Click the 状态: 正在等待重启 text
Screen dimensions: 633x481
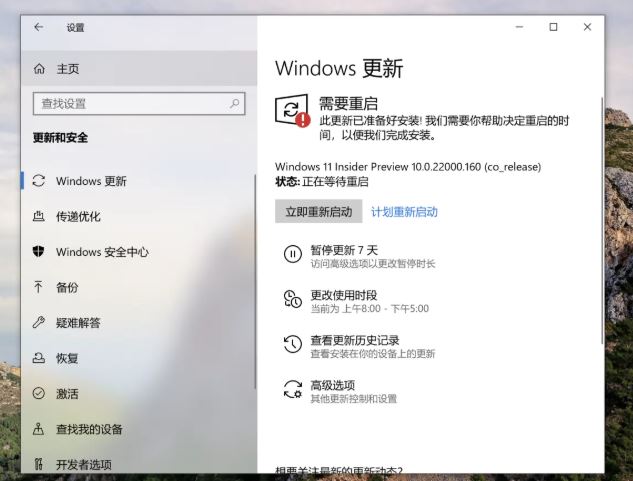[x=321, y=182]
